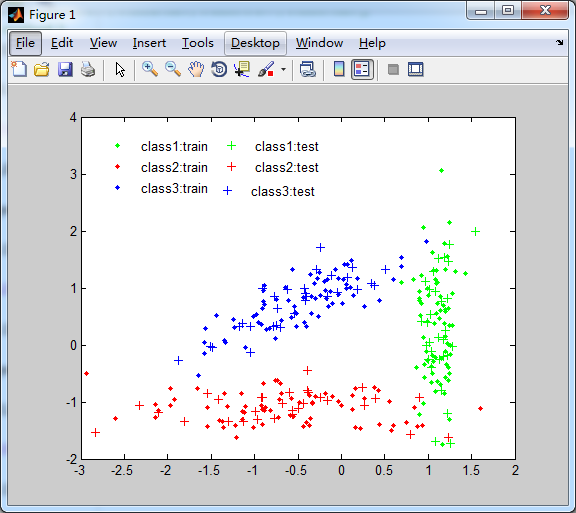Click the red Brush data tool icon
576x513 pixels.
(266, 69)
